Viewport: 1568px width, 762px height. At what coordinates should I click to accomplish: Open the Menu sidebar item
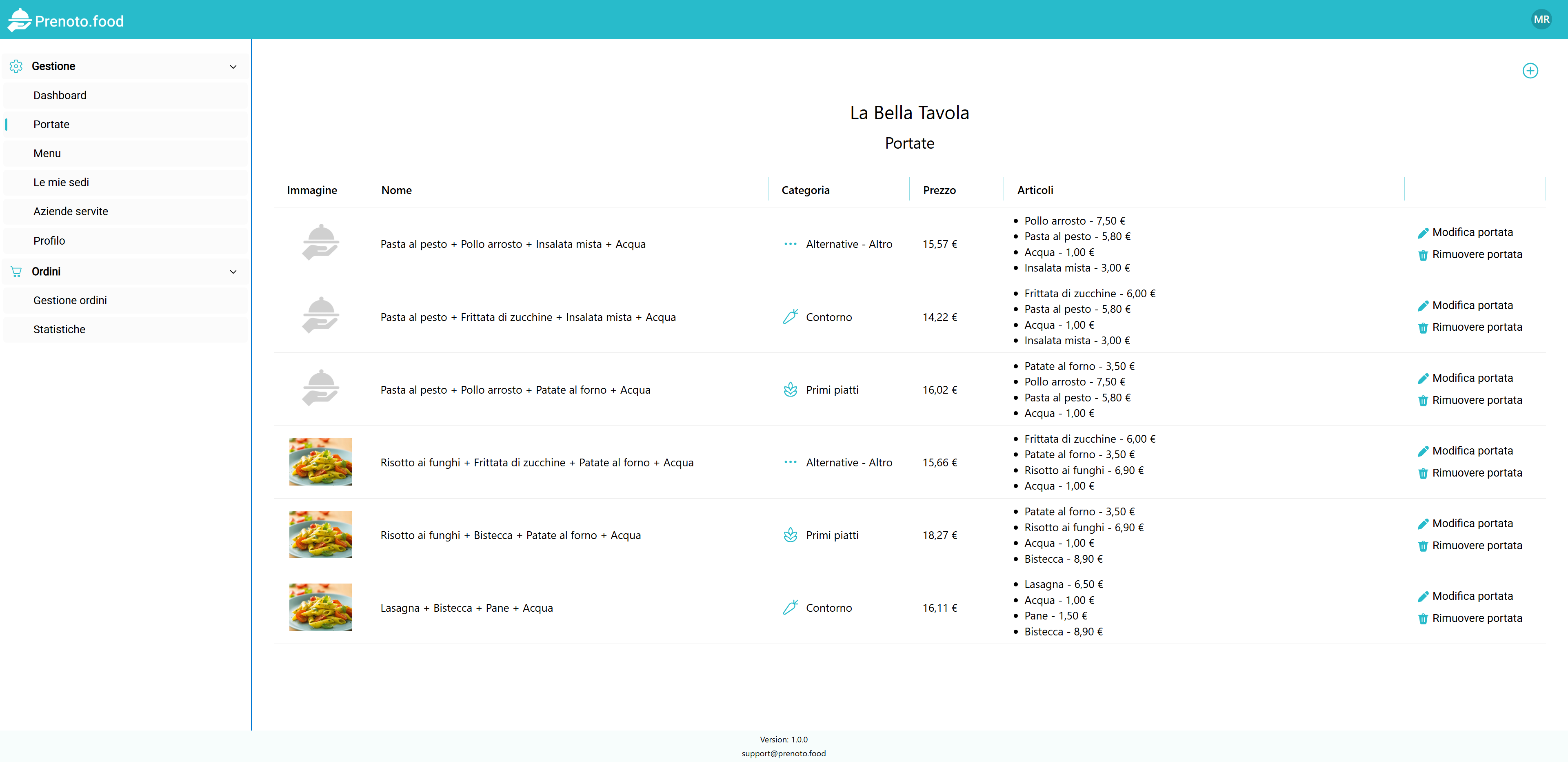pyautogui.click(x=47, y=154)
